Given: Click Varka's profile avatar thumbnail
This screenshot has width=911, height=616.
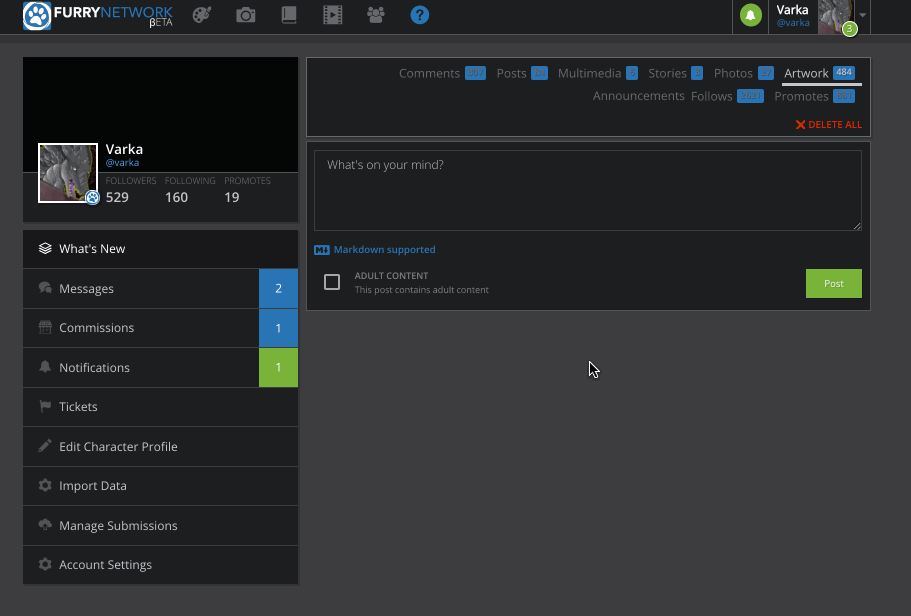Looking at the screenshot, I should click(68, 172).
